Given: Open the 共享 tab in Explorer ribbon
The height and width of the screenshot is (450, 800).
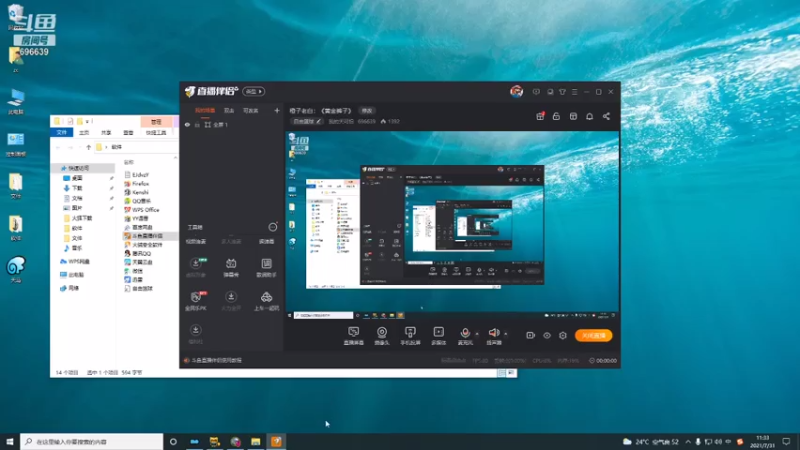Looking at the screenshot, I should tap(106, 133).
